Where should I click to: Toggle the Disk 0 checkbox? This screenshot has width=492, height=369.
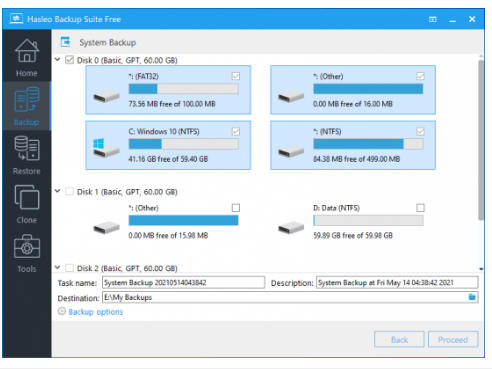pyautogui.click(x=69, y=60)
